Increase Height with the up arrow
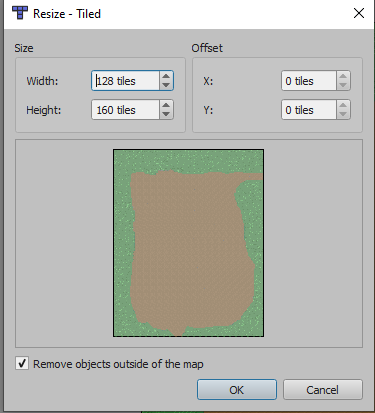This screenshot has height=413, width=375. coord(166,105)
